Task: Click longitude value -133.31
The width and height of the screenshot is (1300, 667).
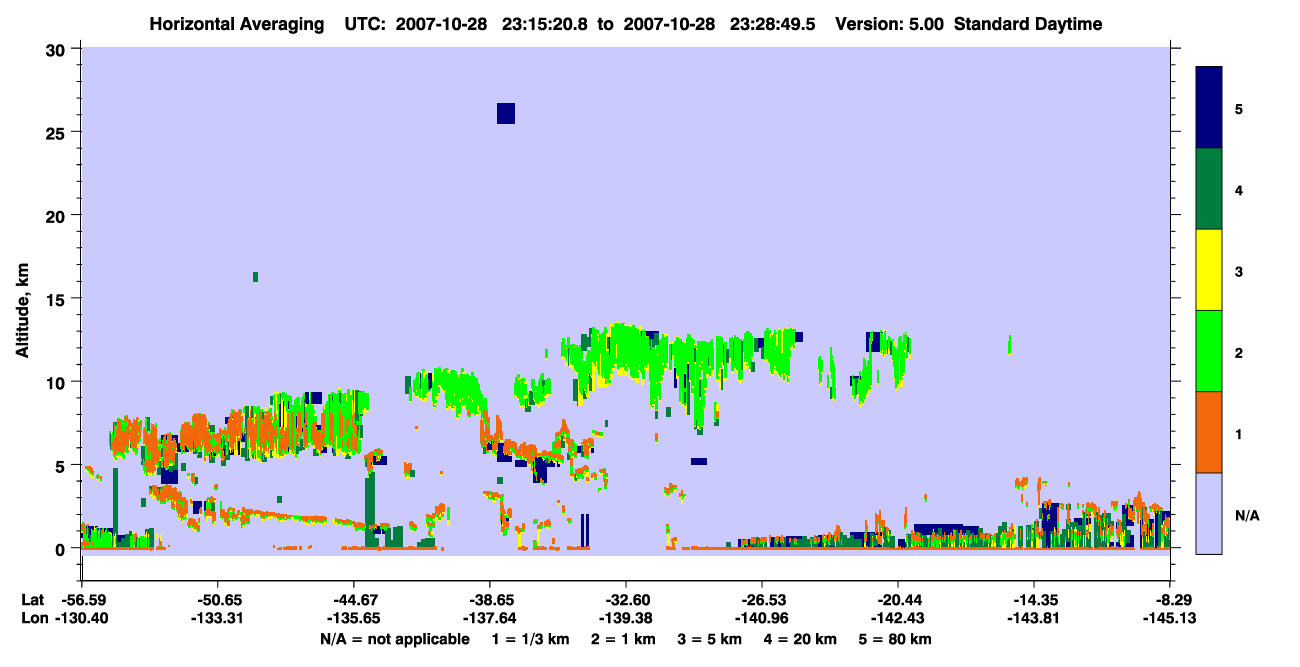Action: pos(217,618)
